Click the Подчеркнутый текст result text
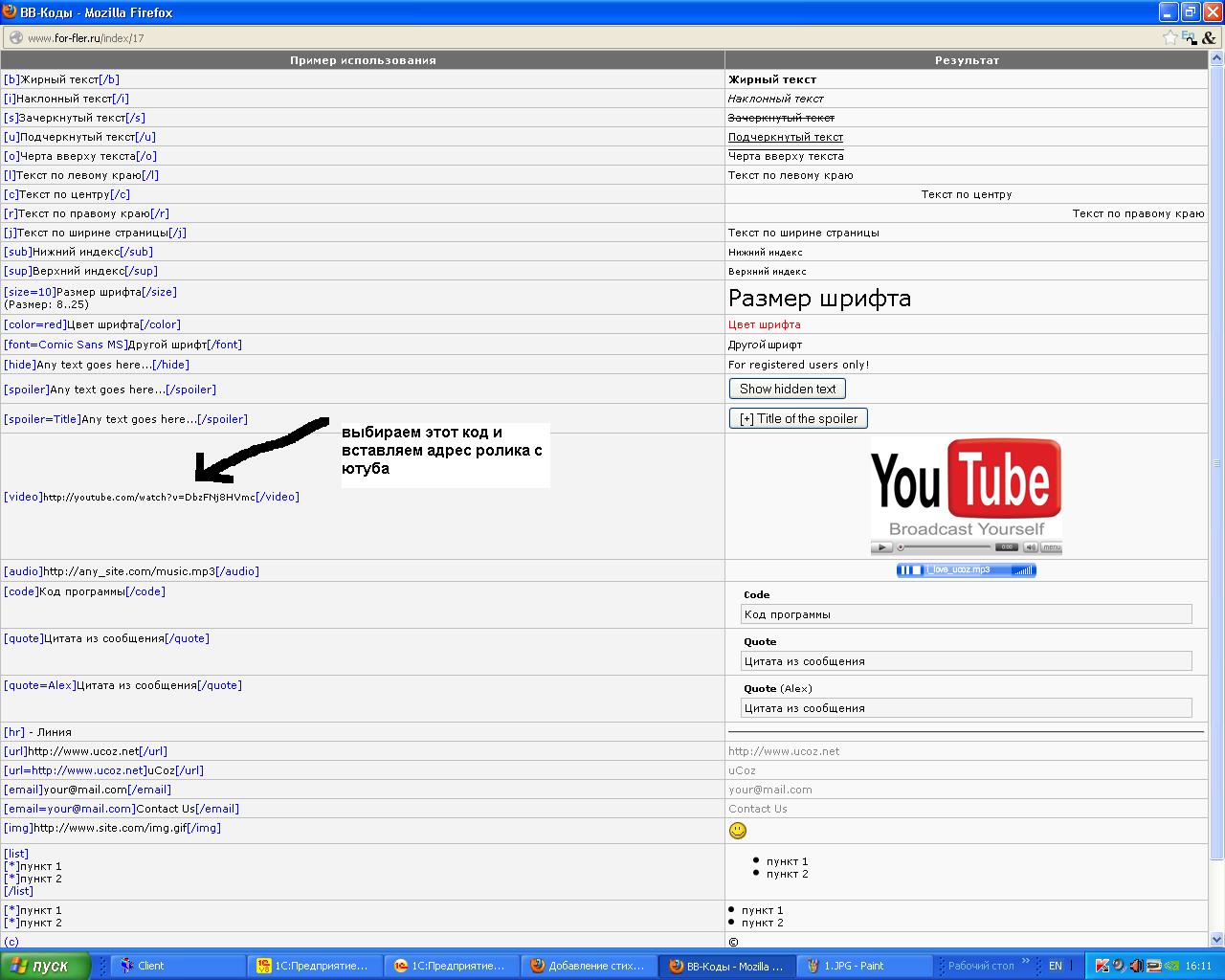 click(x=786, y=137)
